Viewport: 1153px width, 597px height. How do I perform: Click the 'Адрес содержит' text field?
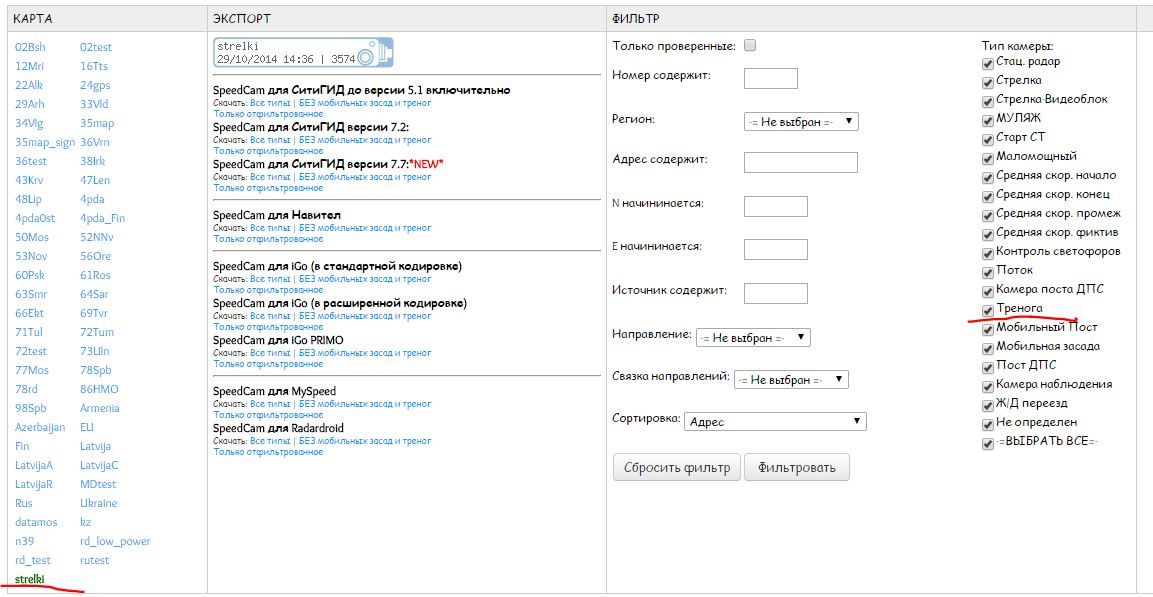click(801, 162)
